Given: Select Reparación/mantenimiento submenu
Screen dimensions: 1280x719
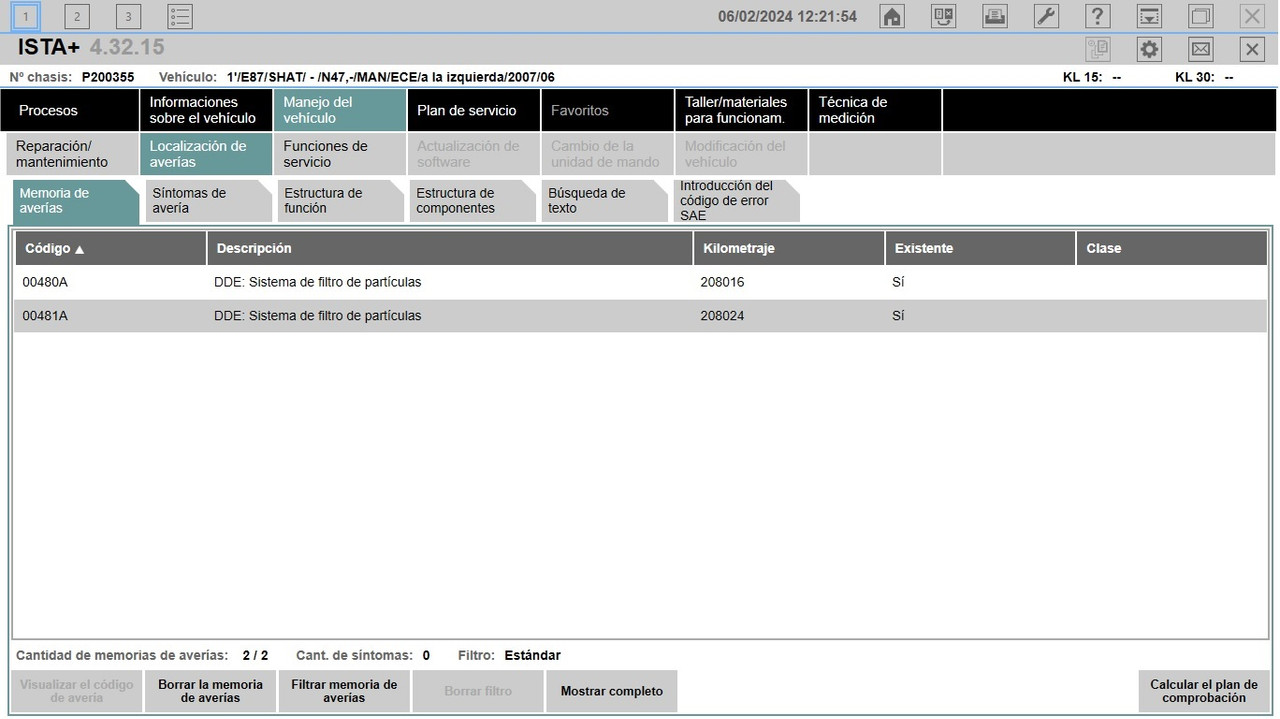Looking at the screenshot, I should pos(72,154).
